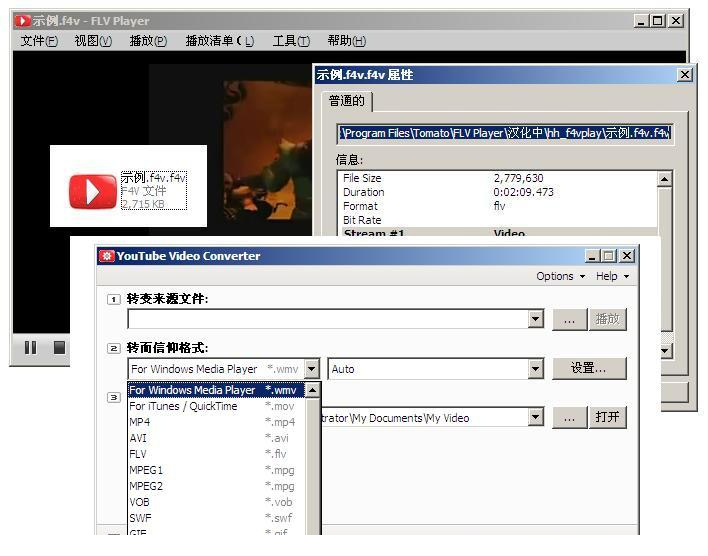Open the 播放清单(L) menu

pyautogui.click(x=220, y=41)
